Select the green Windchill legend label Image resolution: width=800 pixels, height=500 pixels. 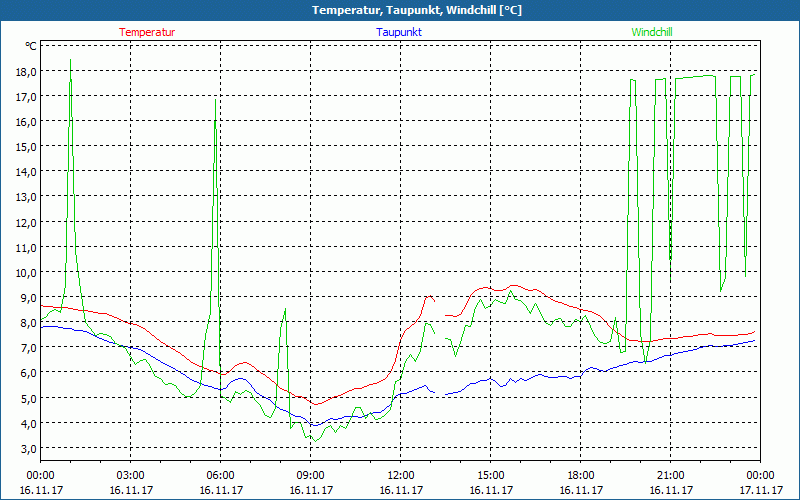[652, 32]
